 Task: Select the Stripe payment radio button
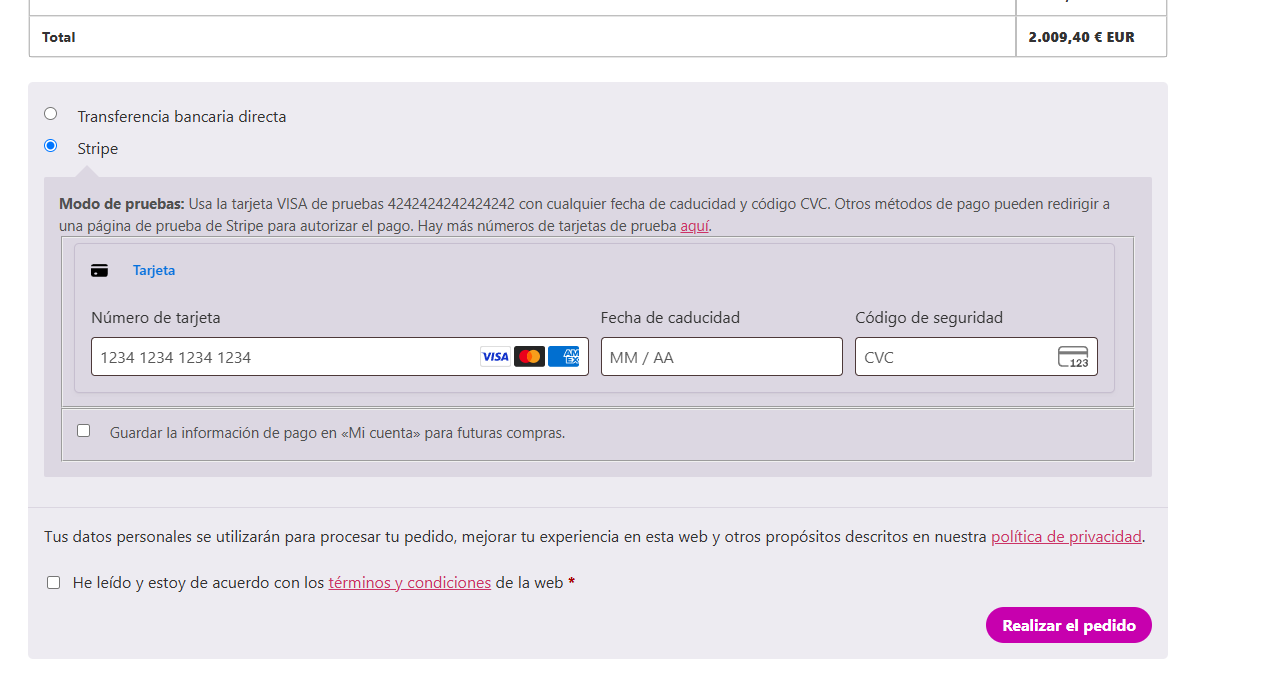[x=51, y=146]
